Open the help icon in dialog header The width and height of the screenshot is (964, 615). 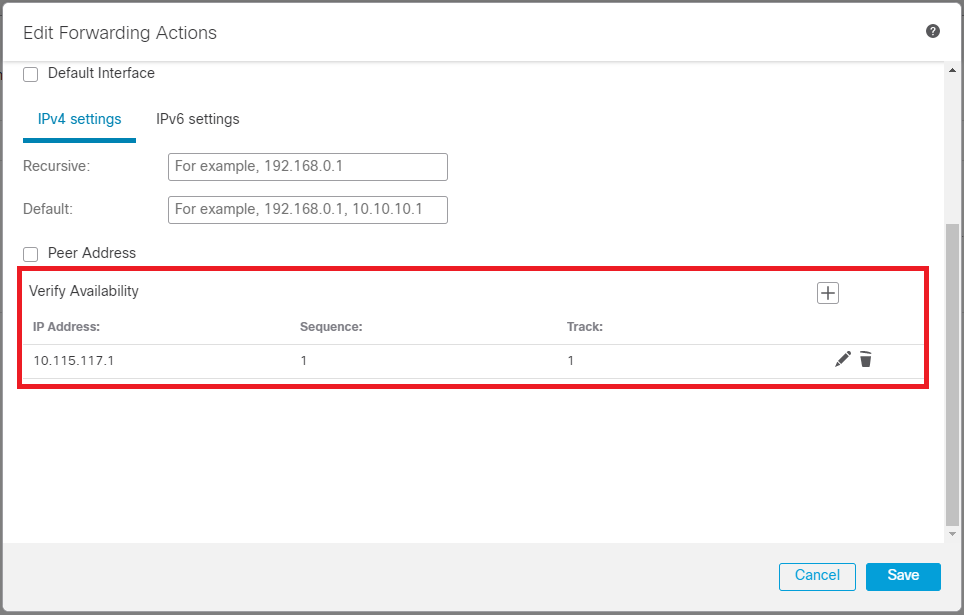pos(933,32)
